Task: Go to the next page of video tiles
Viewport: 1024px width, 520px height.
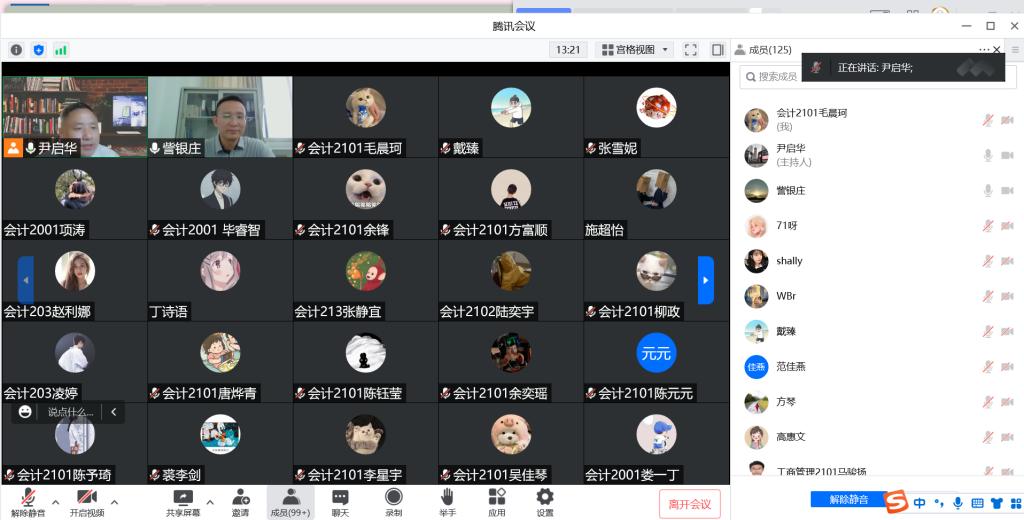Action: click(x=706, y=280)
